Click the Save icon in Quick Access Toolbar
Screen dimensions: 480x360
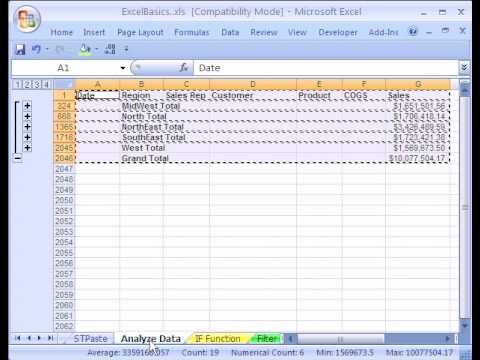click(x=20, y=49)
